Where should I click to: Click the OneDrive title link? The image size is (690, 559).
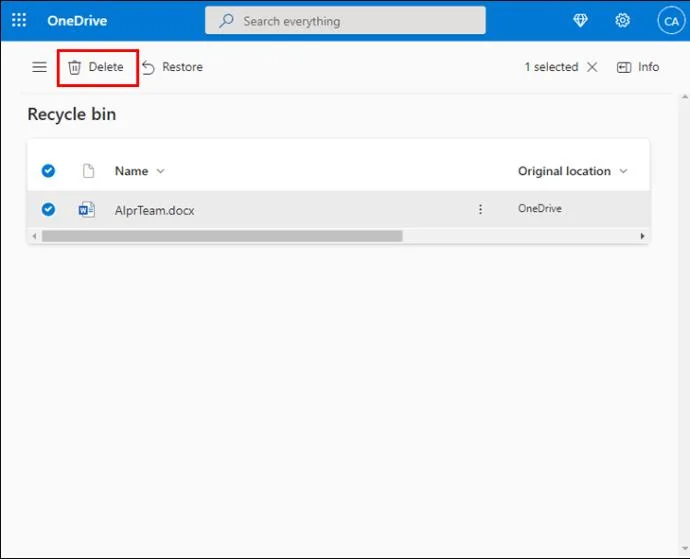coord(77,21)
